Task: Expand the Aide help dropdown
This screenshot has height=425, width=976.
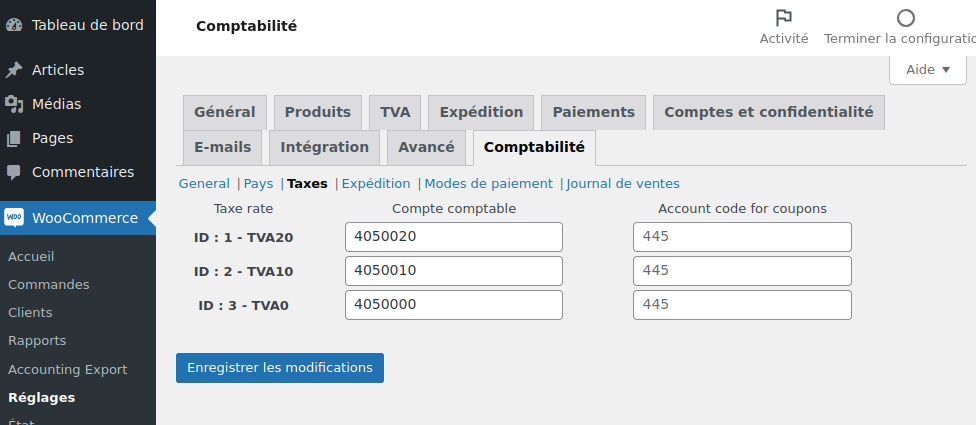Action: [927, 70]
